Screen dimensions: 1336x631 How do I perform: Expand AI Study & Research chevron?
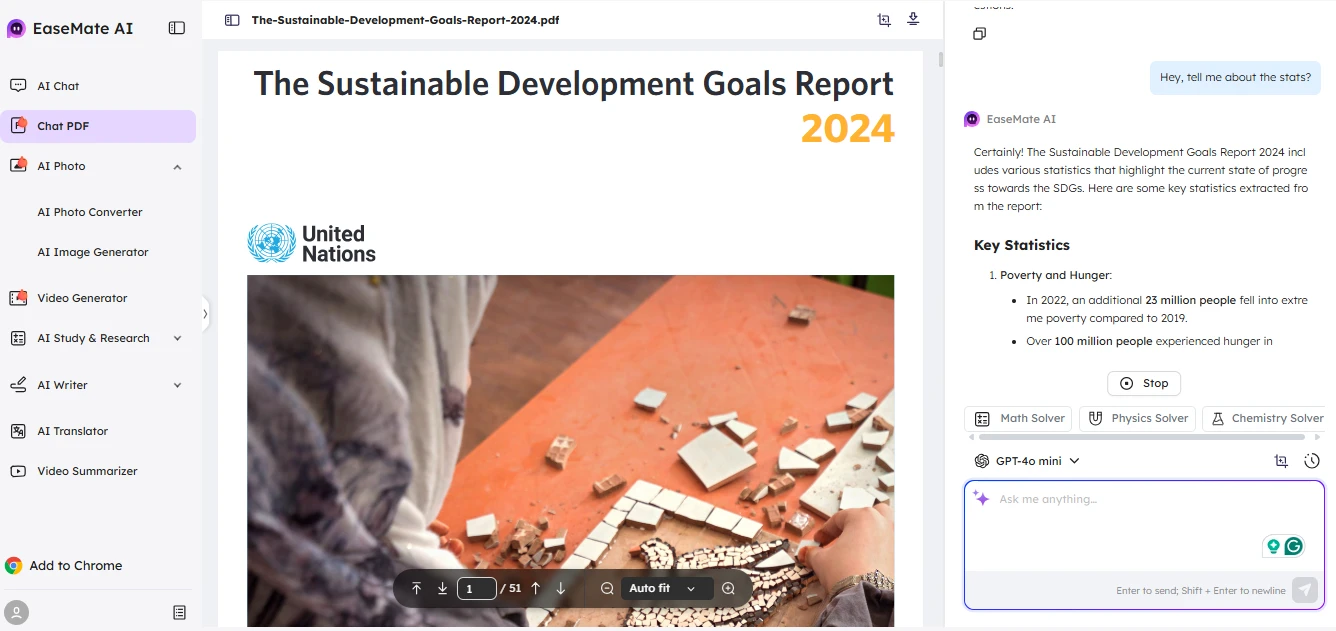[177, 338]
